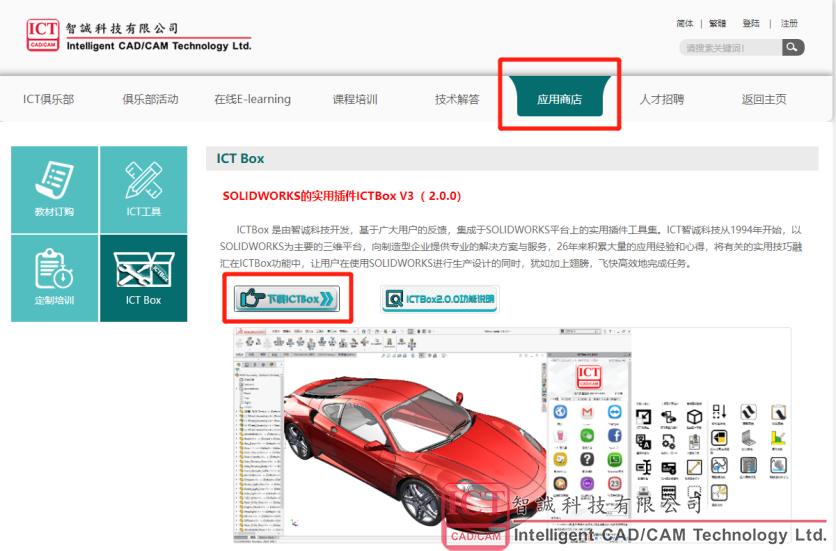The height and width of the screenshot is (551, 836).
Task: Switch language to 繁體
Action: [717, 23]
